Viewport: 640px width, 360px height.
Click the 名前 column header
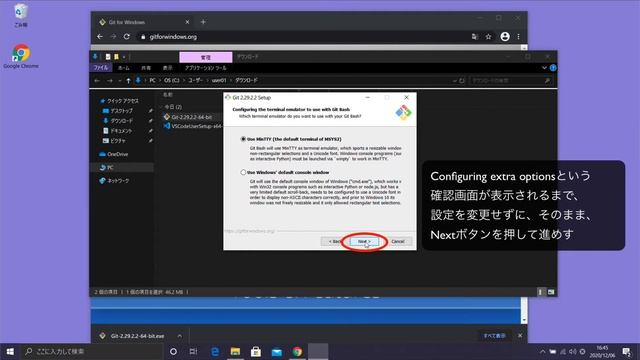coord(168,95)
